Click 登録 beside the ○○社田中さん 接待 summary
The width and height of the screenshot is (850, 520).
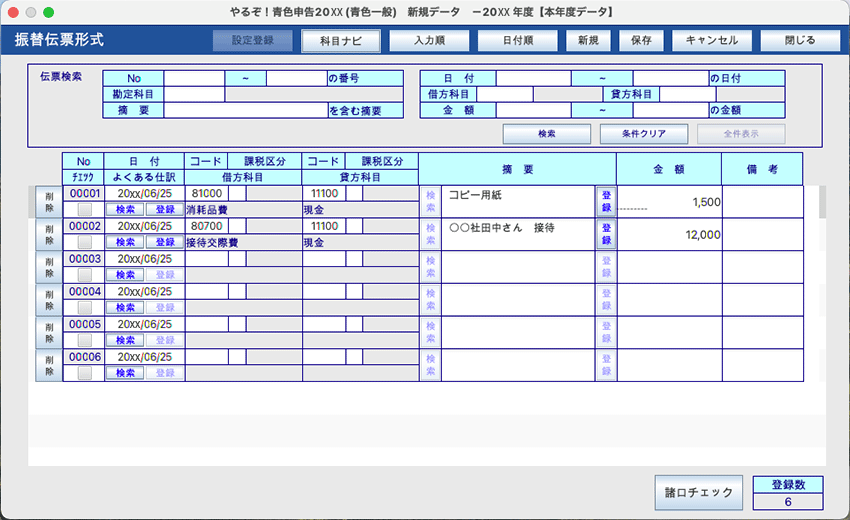(606, 234)
